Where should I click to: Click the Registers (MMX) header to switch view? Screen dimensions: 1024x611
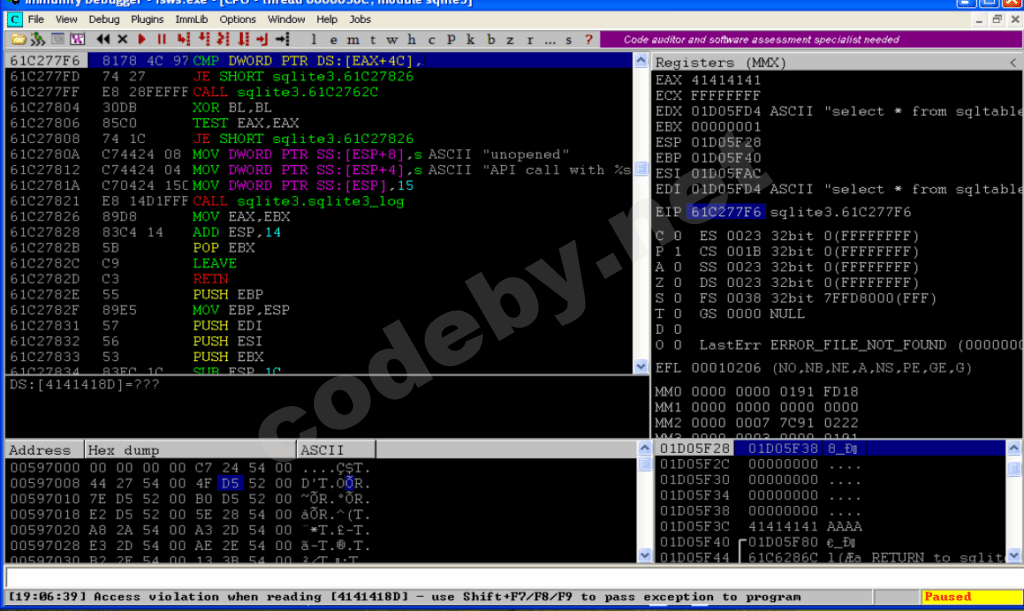[720, 63]
